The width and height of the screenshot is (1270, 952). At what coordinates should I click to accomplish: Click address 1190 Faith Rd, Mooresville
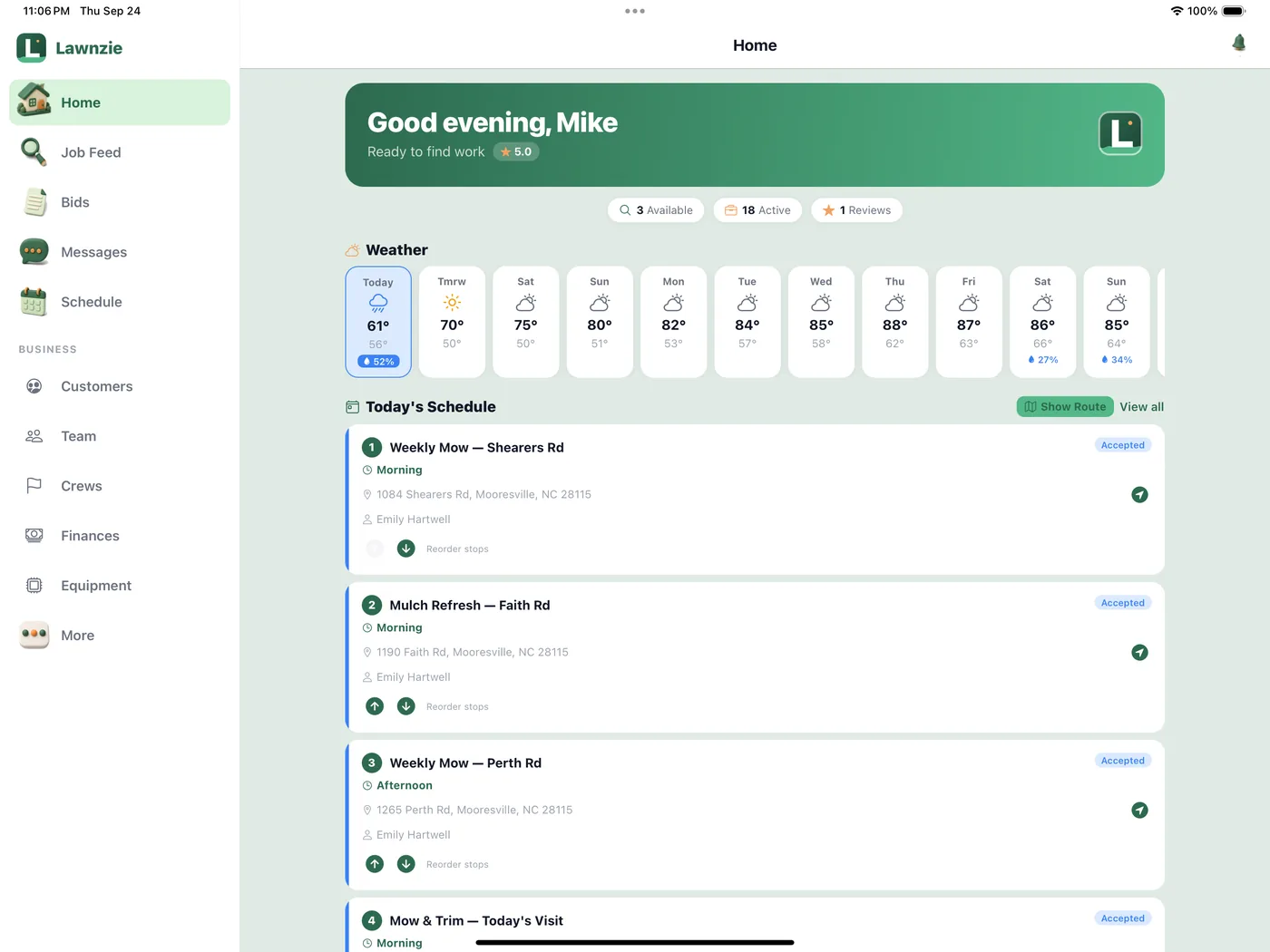[x=473, y=652]
